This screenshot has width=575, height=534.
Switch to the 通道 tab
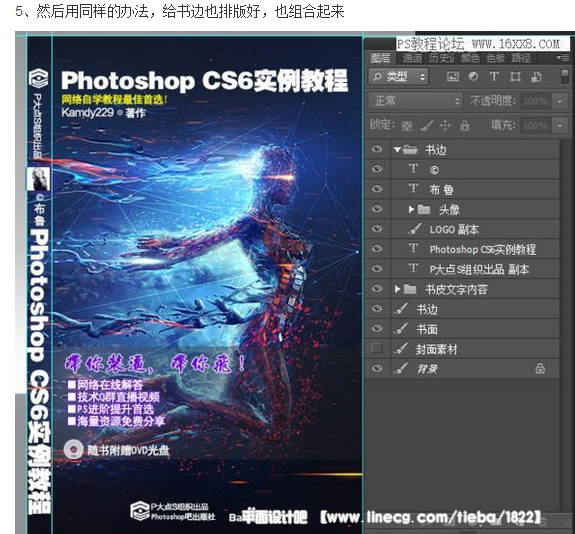click(x=412, y=58)
